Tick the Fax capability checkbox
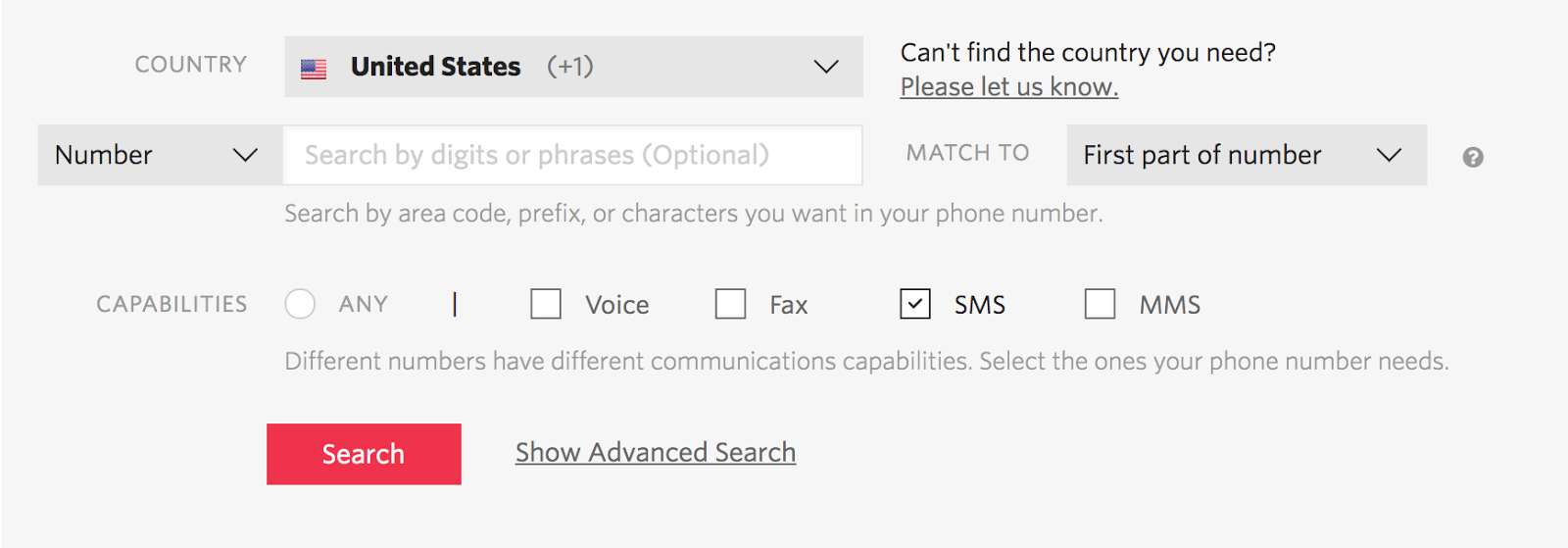This screenshot has width=1568, height=548. [730, 304]
